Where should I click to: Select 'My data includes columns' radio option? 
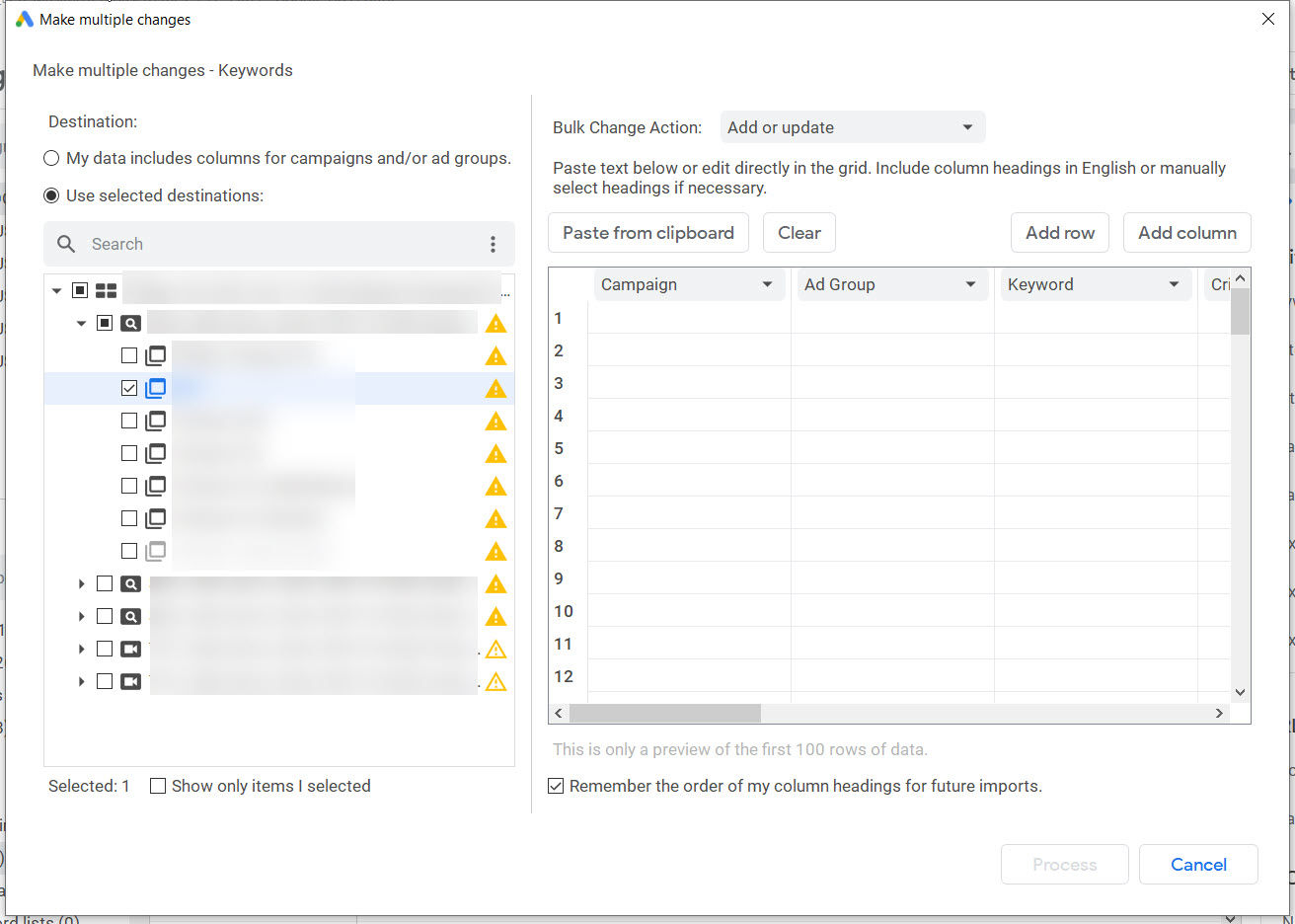pos(51,158)
